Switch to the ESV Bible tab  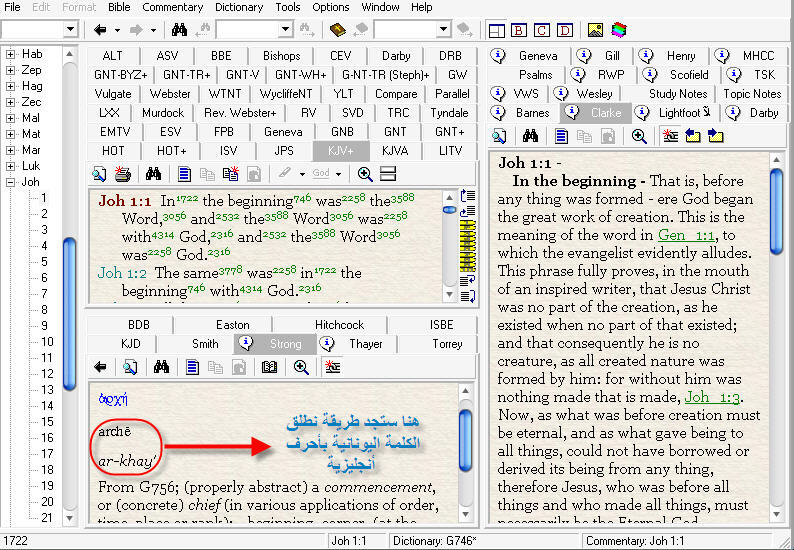170,132
